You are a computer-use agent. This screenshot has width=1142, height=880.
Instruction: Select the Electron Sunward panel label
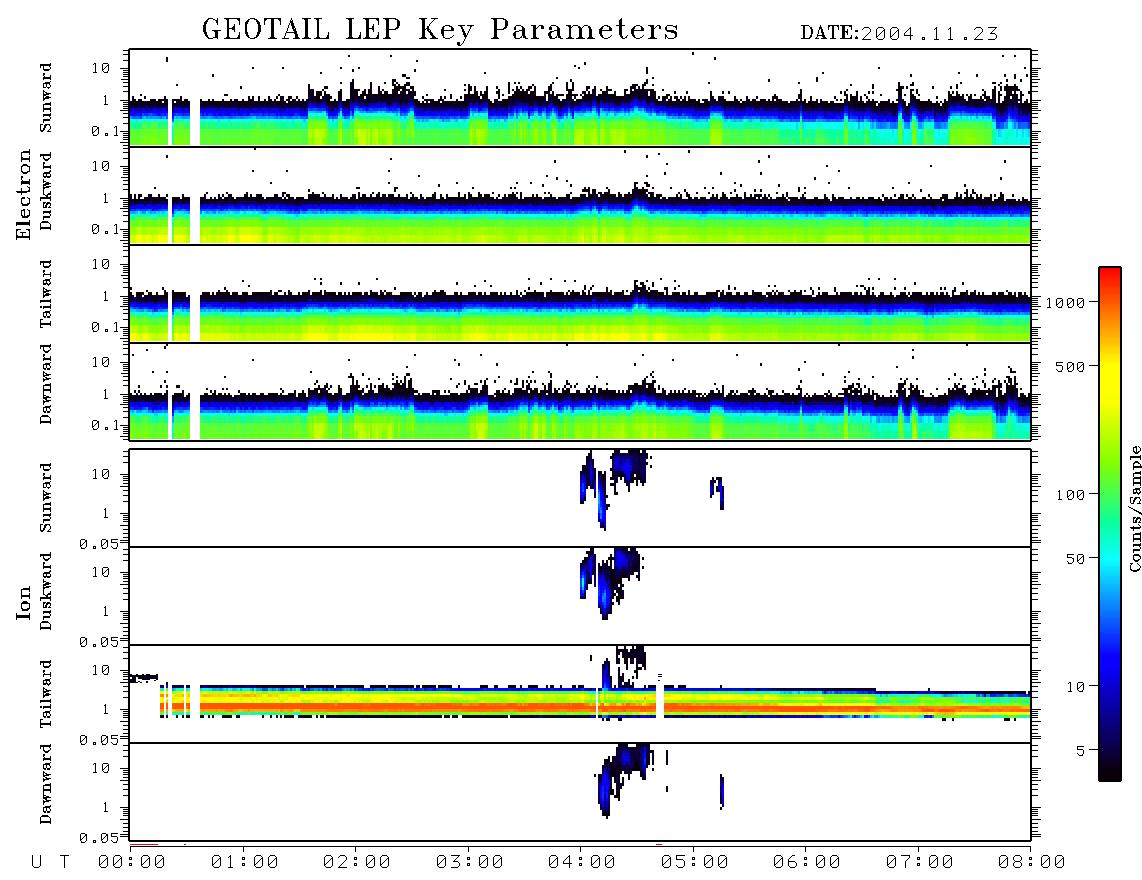46,98
